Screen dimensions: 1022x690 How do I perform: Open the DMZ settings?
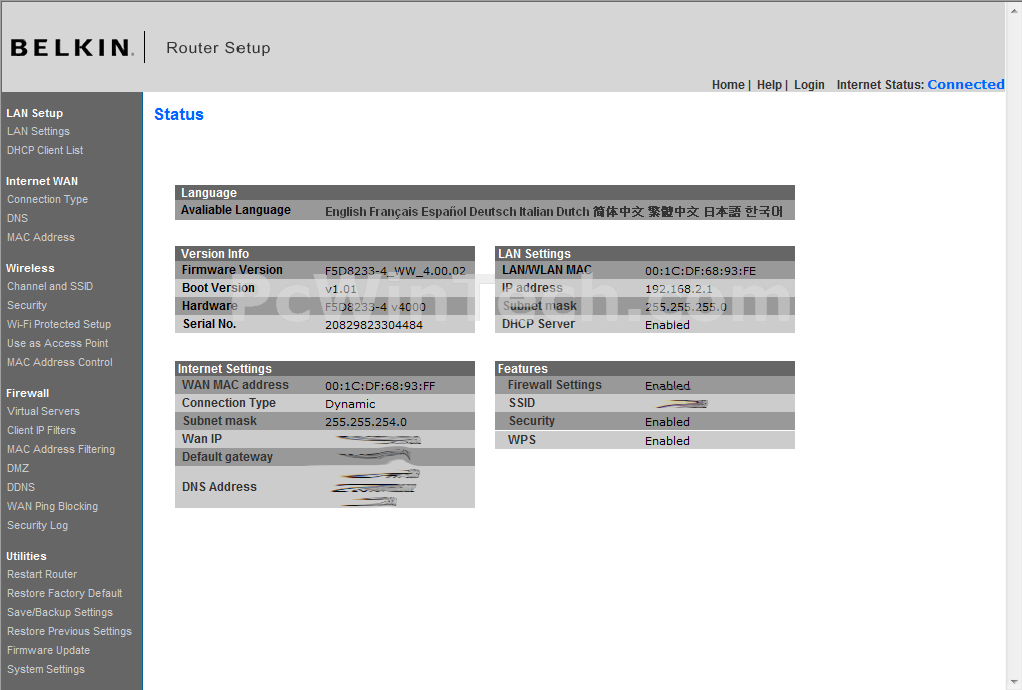pos(18,468)
